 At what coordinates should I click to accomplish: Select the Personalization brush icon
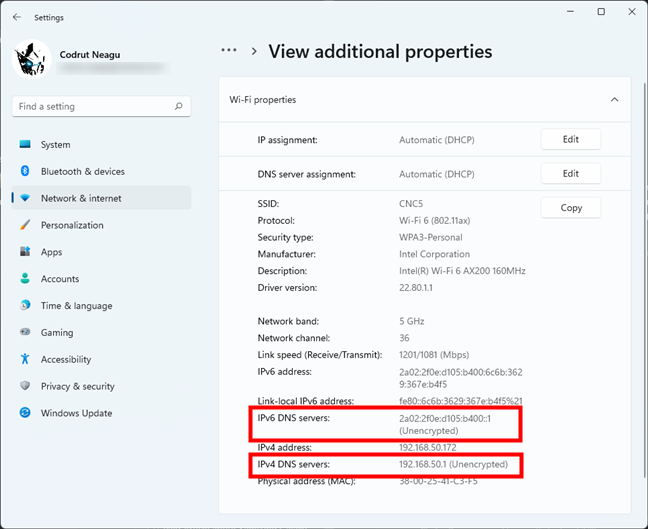pos(25,225)
